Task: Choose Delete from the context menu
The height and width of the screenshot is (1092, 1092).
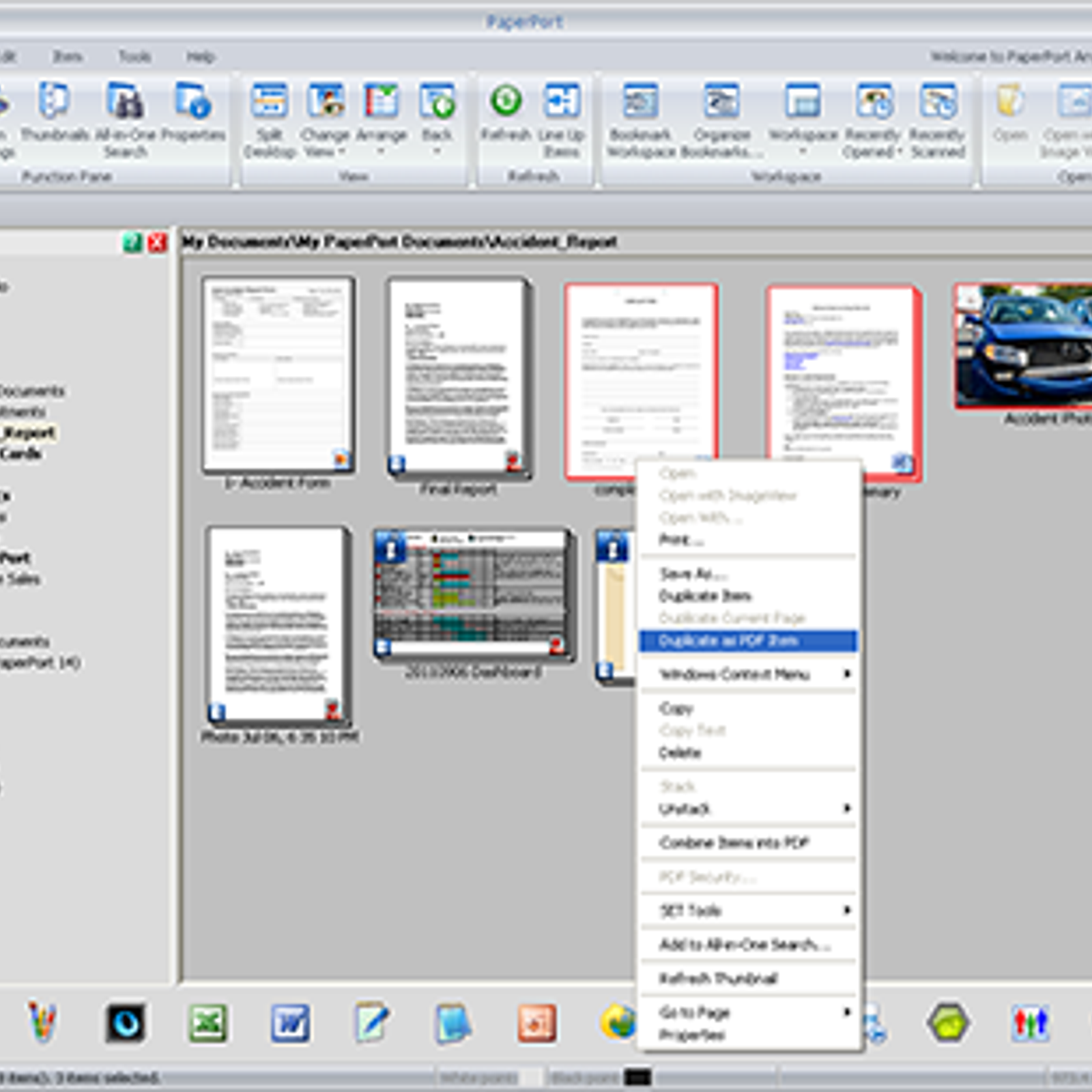Action: tap(748, 753)
